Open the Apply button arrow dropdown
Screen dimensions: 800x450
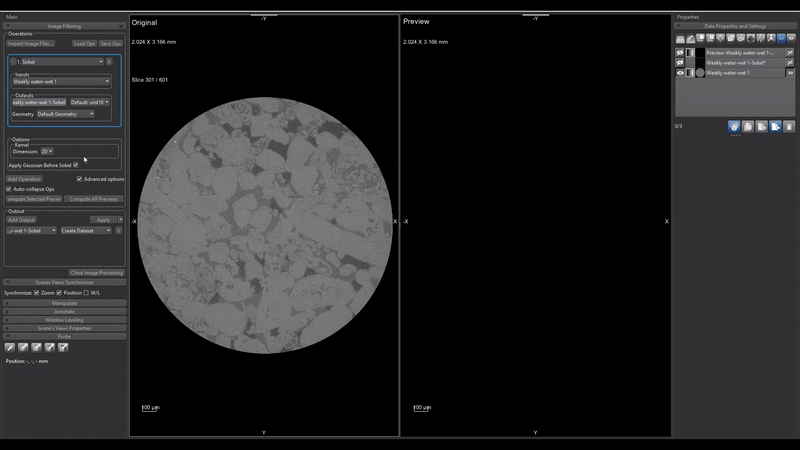(120, 220)
